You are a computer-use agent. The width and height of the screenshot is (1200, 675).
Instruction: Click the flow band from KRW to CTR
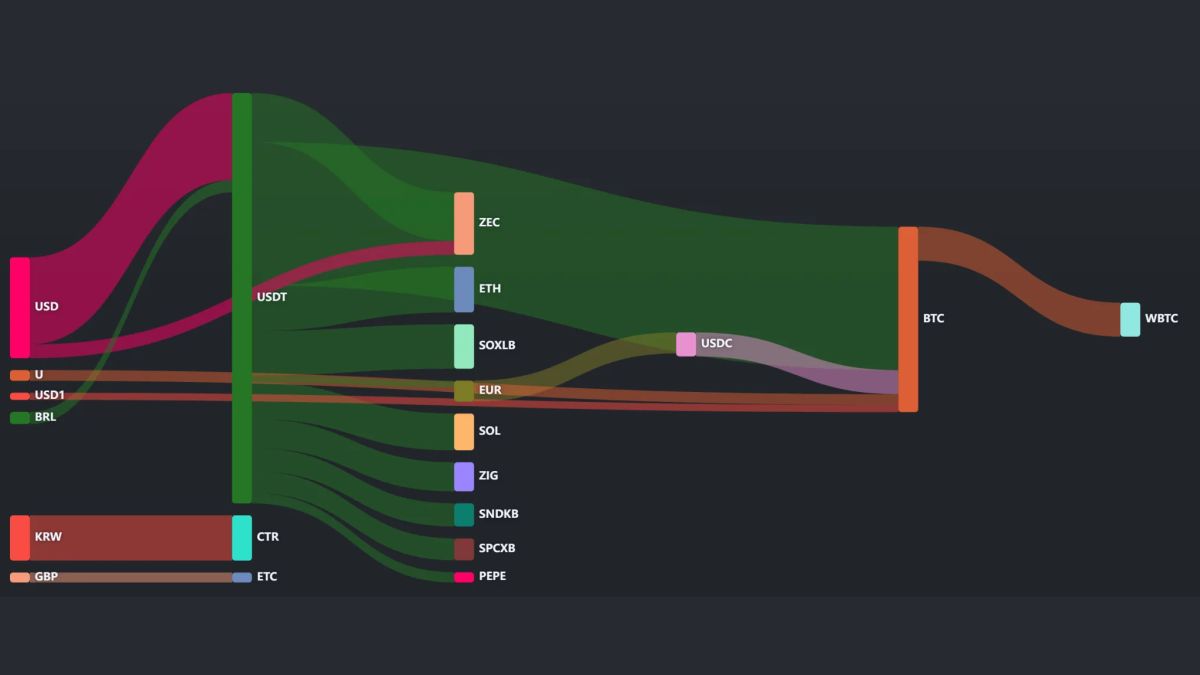(131, 538)
